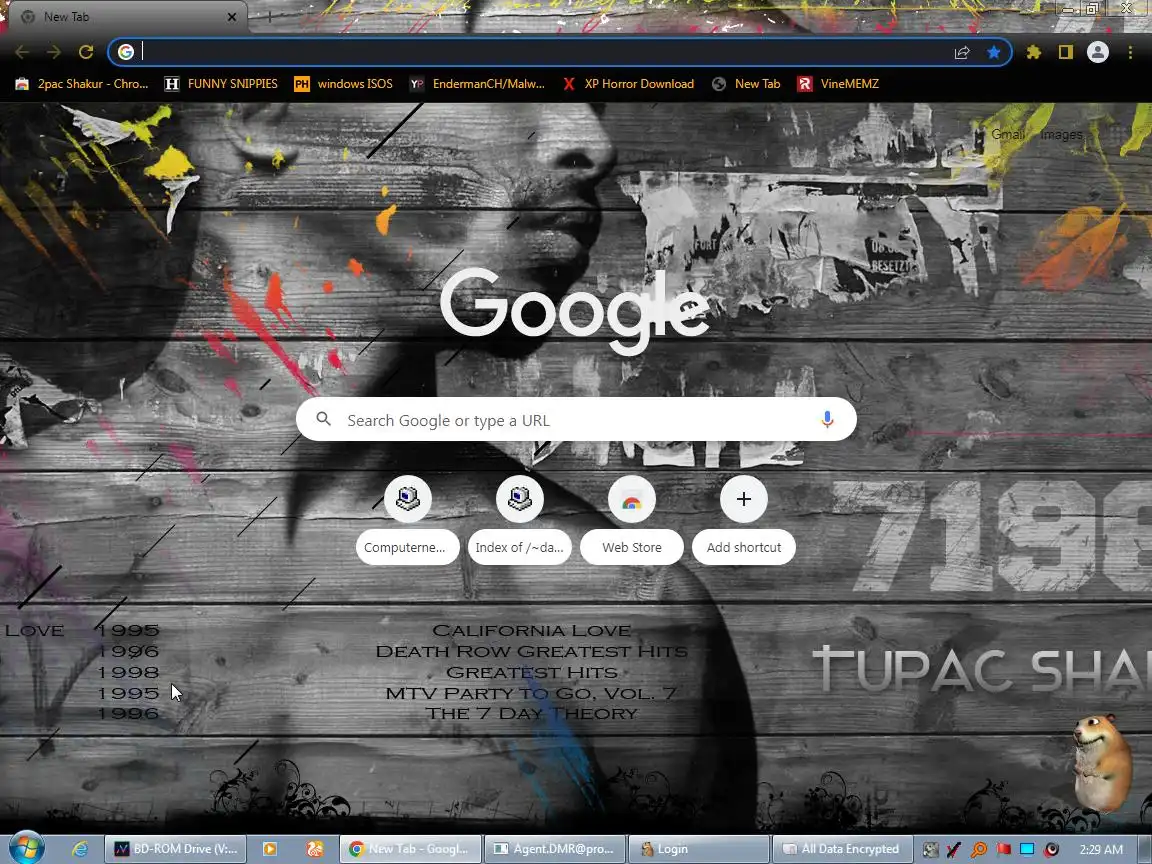
Task: Open the Extensions puzzle icon
Action: [x=1034, y=52]
